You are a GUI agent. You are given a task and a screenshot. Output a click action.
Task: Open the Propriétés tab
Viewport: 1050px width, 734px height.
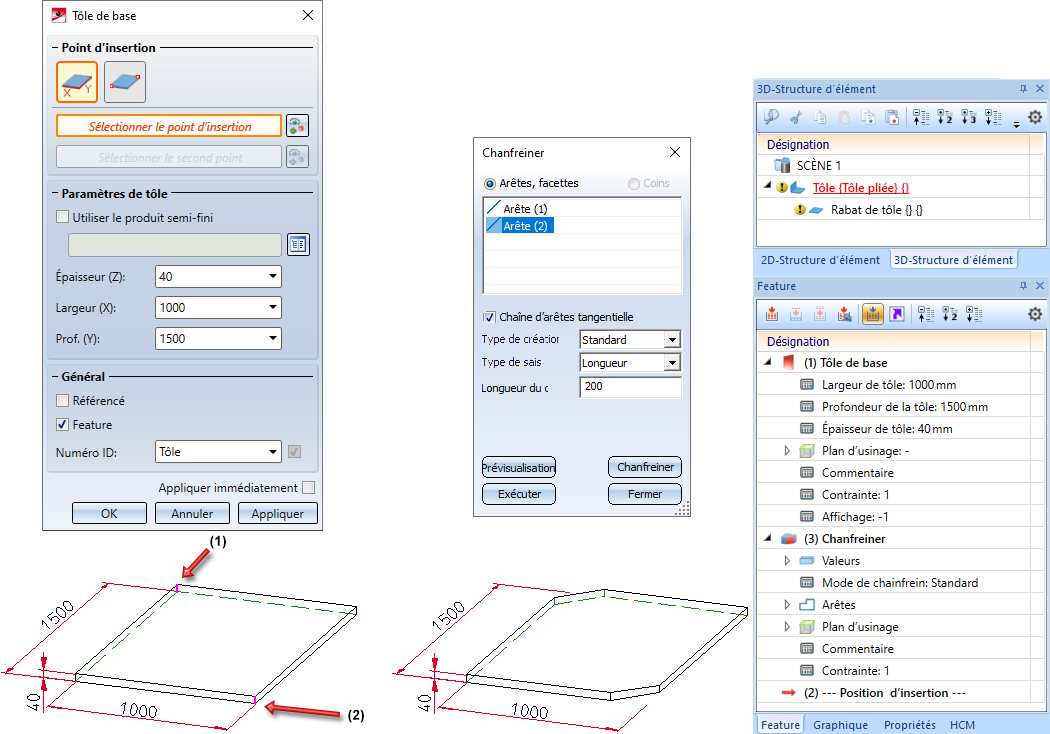tap(909, 725)
